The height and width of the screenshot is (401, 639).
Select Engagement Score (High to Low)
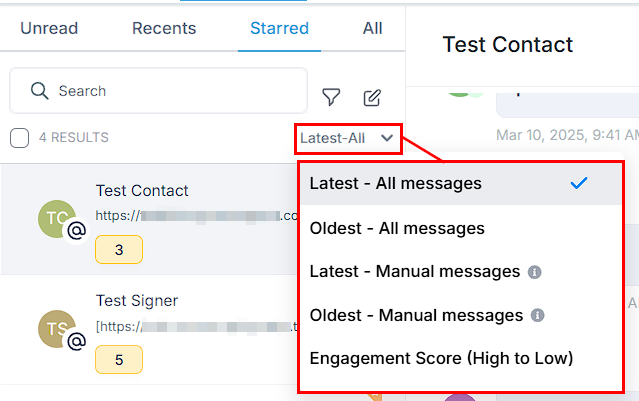coord(461,359)
